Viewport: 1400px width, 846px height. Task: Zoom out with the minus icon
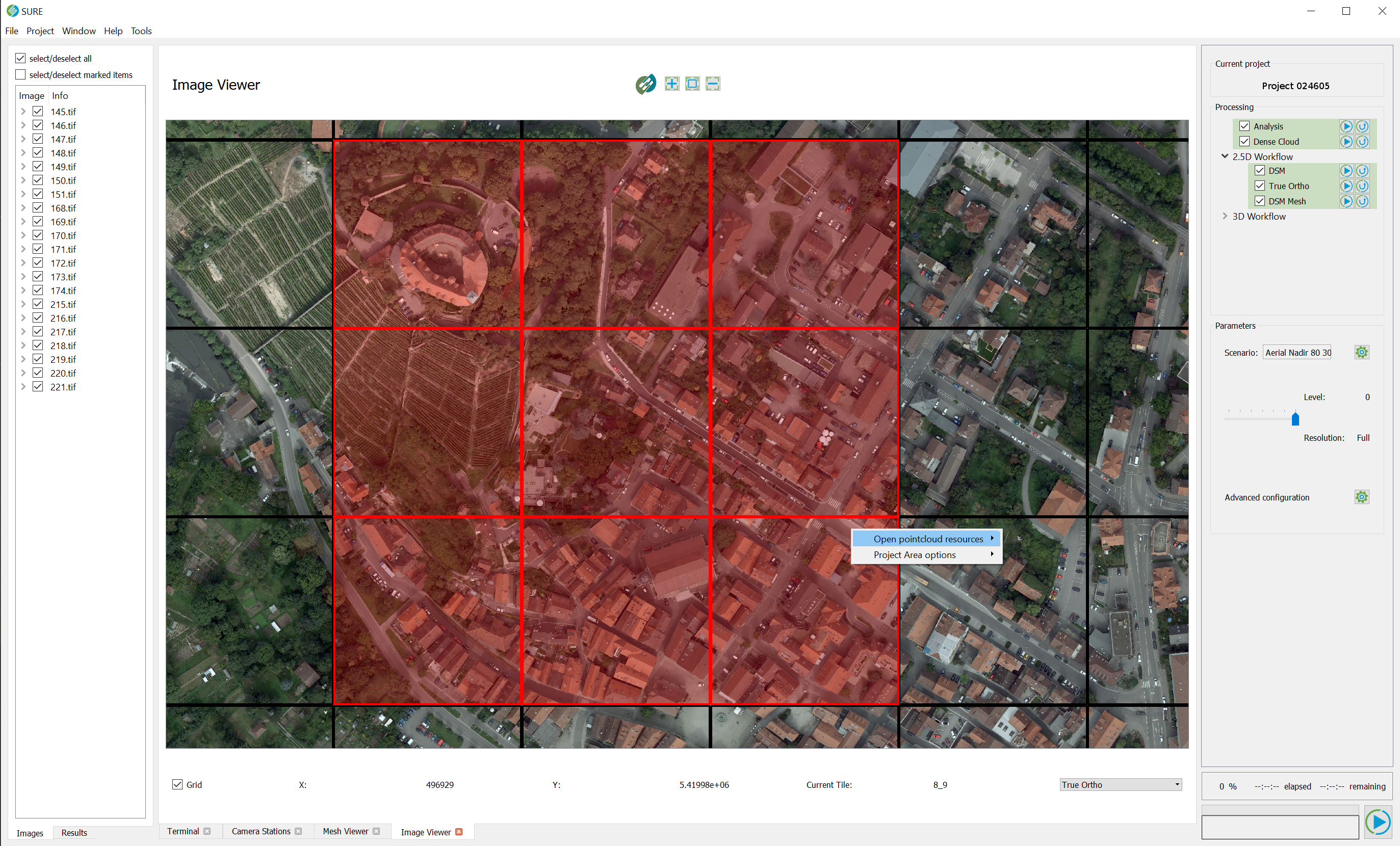coord(713,84)
